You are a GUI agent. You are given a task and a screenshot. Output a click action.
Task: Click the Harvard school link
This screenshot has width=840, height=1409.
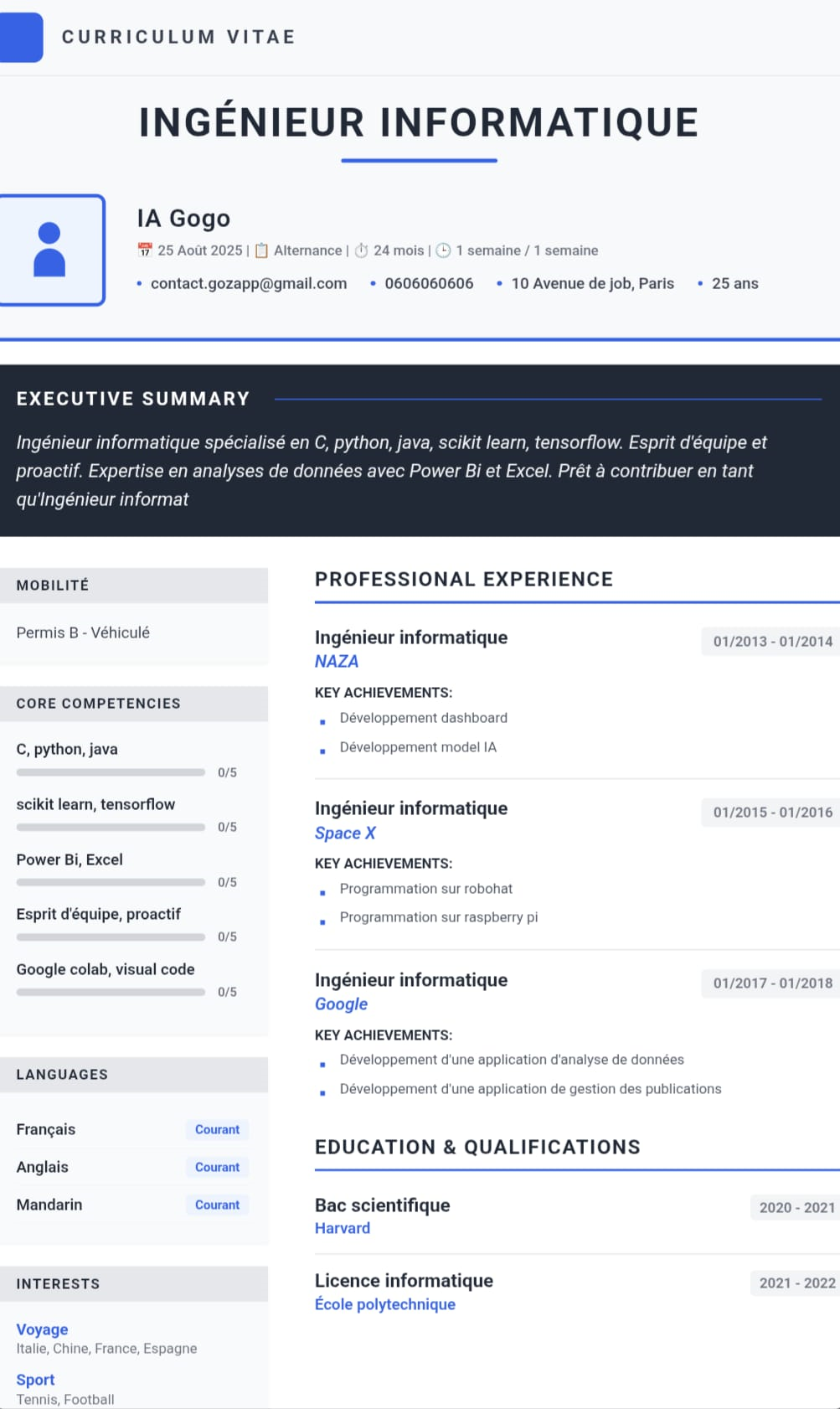(343, 1229)
